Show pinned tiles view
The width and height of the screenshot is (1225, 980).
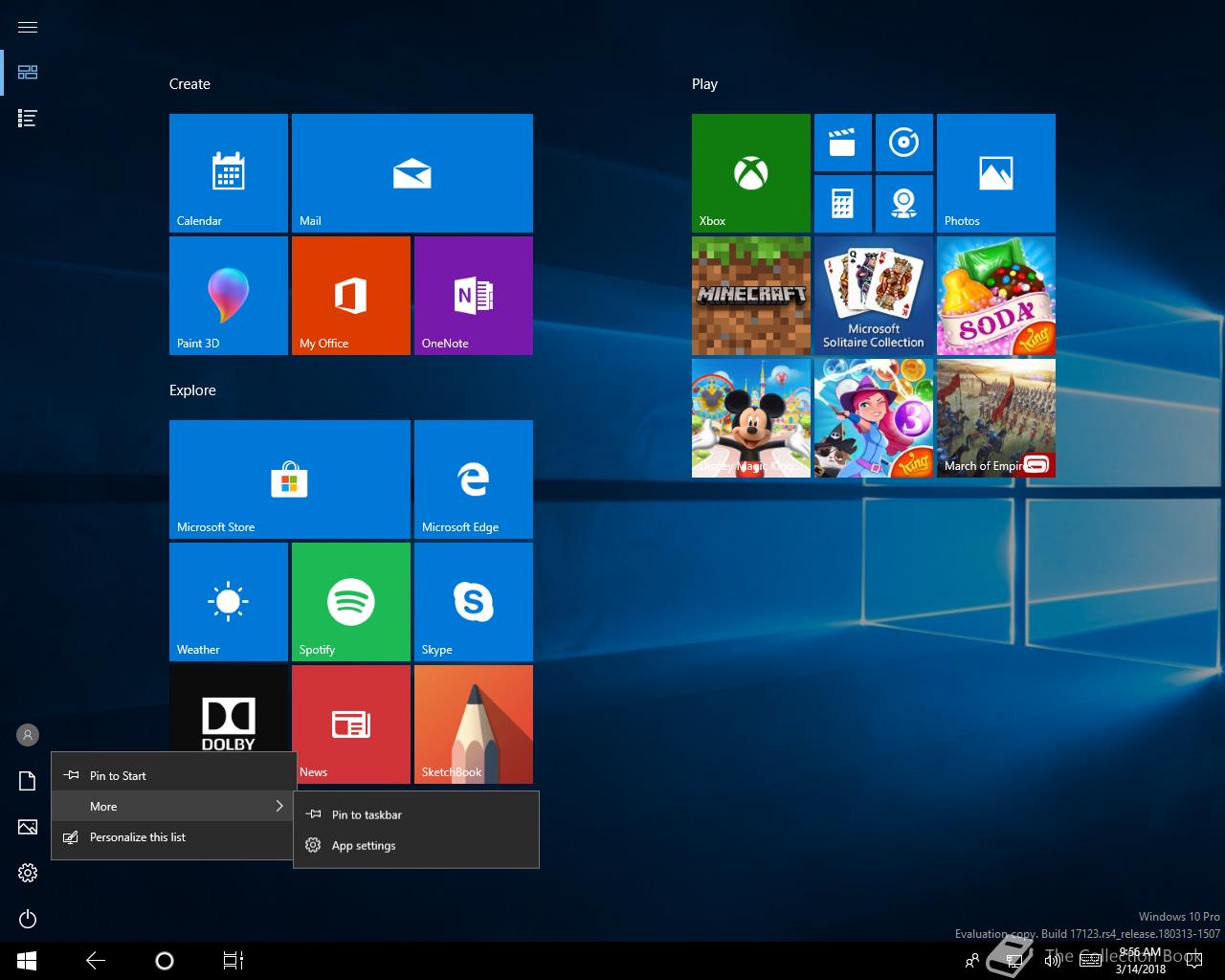click(x=28, y=73)
